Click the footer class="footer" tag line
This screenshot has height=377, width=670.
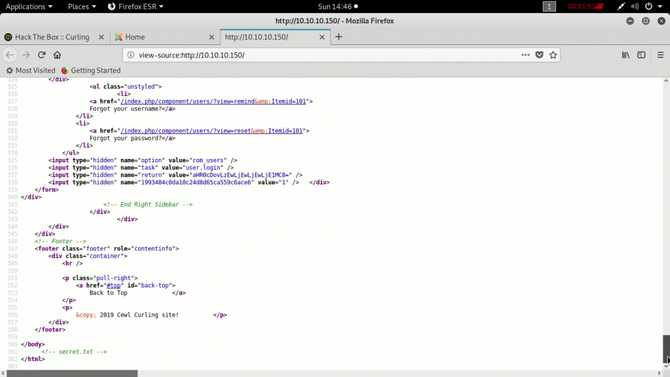107,248
